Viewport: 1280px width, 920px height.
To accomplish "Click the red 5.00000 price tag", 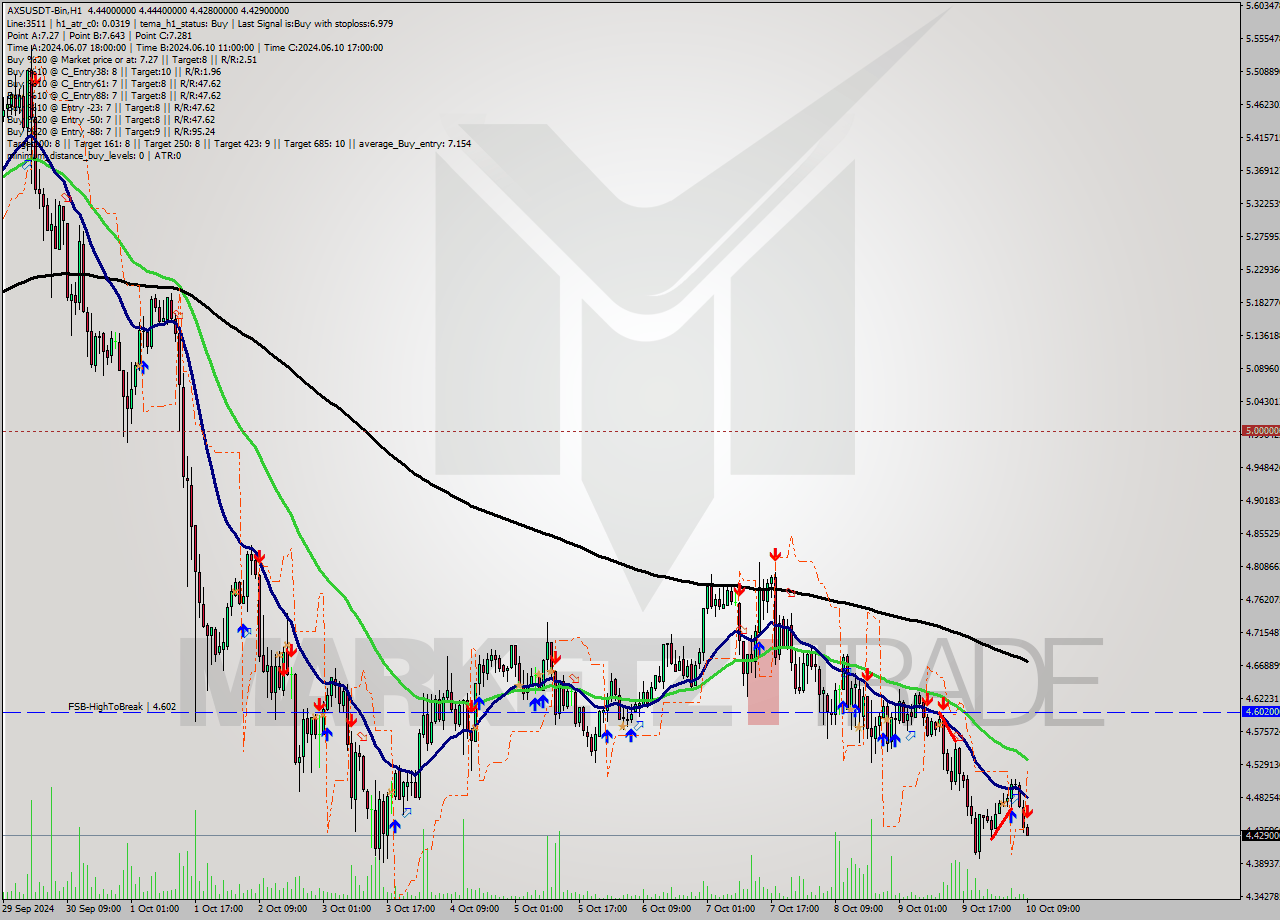I will tap(1260, 431).
